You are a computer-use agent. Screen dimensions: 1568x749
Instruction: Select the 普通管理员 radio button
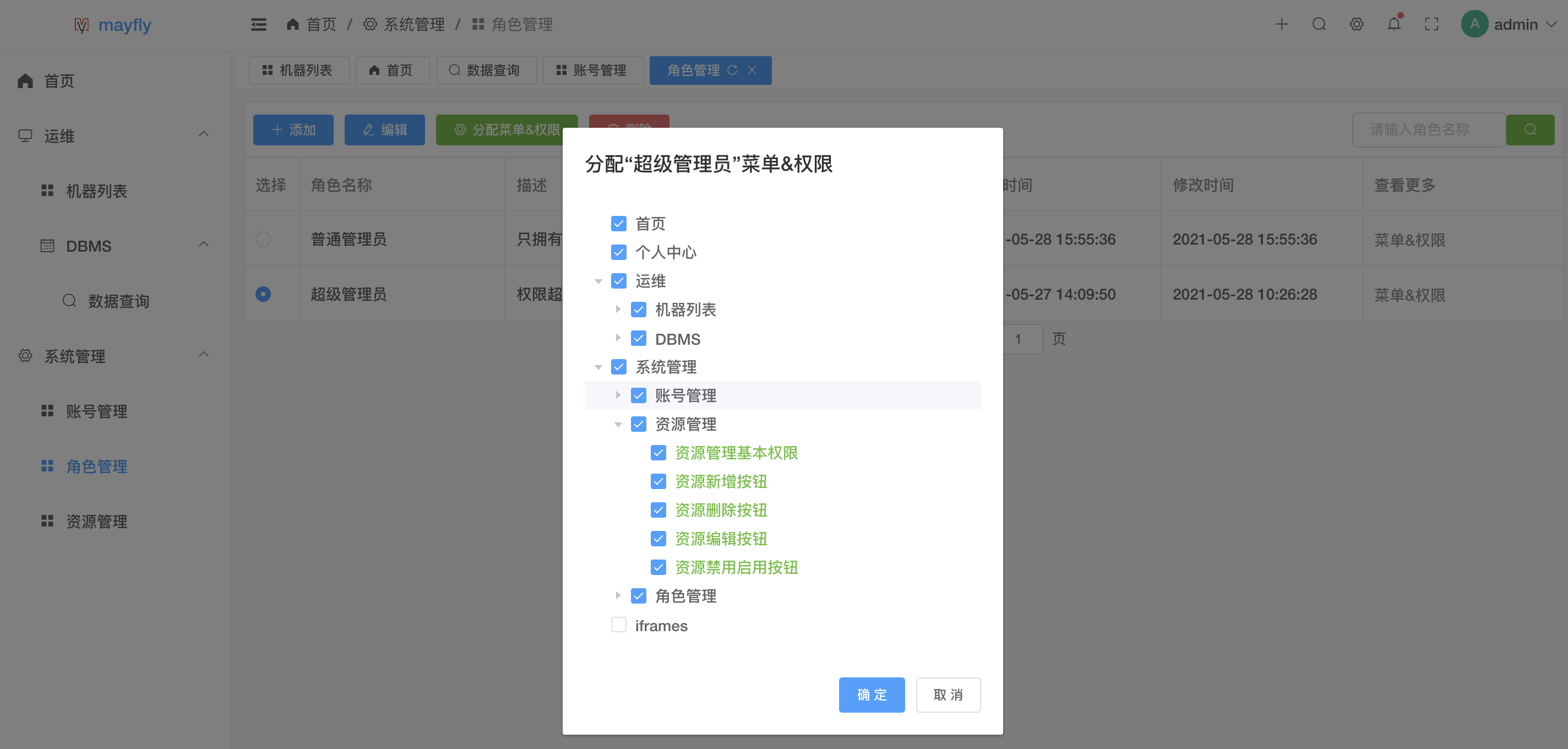click(x=263, y=238)
